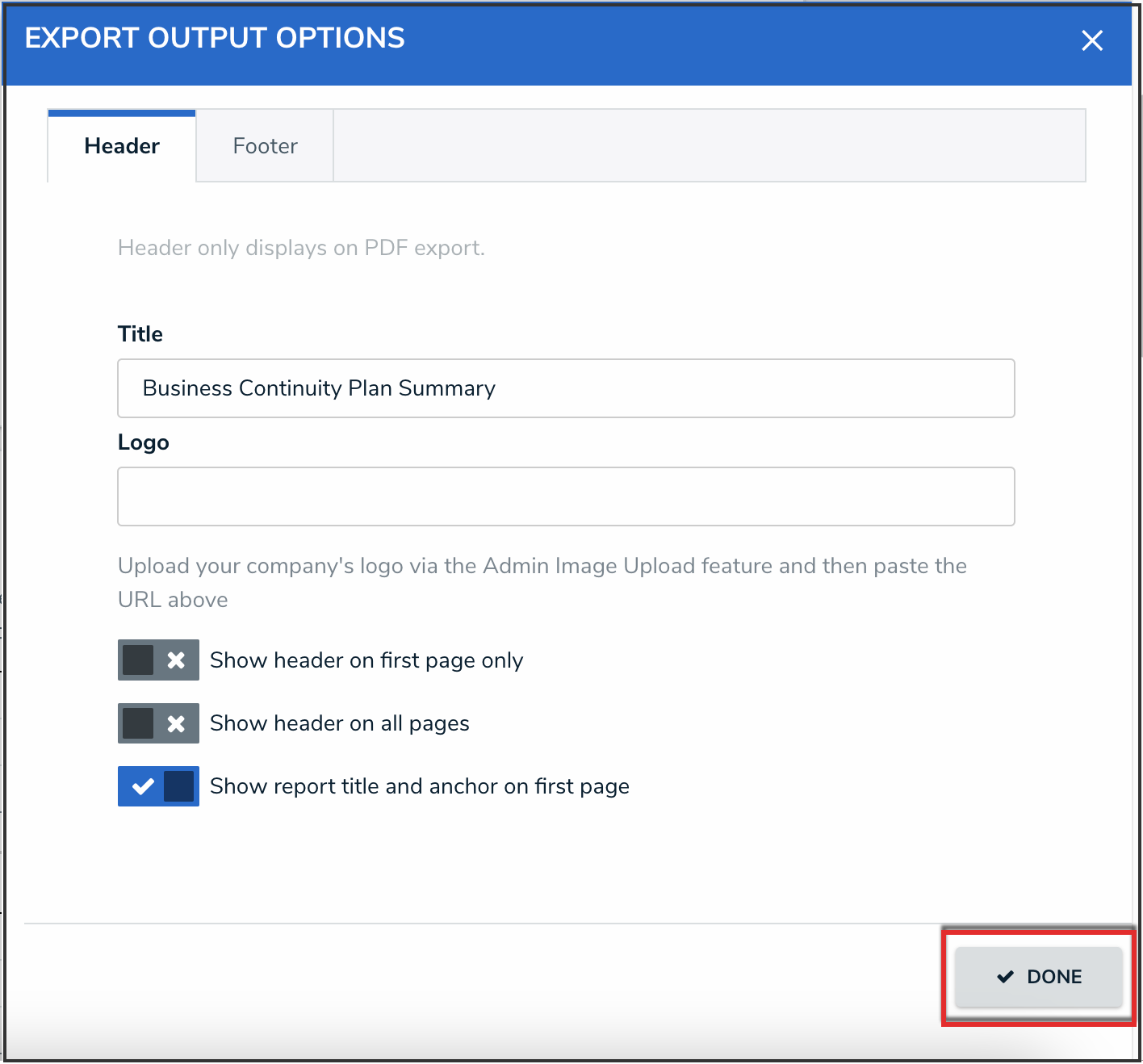Image resolution: width=1143 pixels, height=1064 pixels.
Task: Click the 'Export Output Options' dialog heading
Action: [215, 38]
